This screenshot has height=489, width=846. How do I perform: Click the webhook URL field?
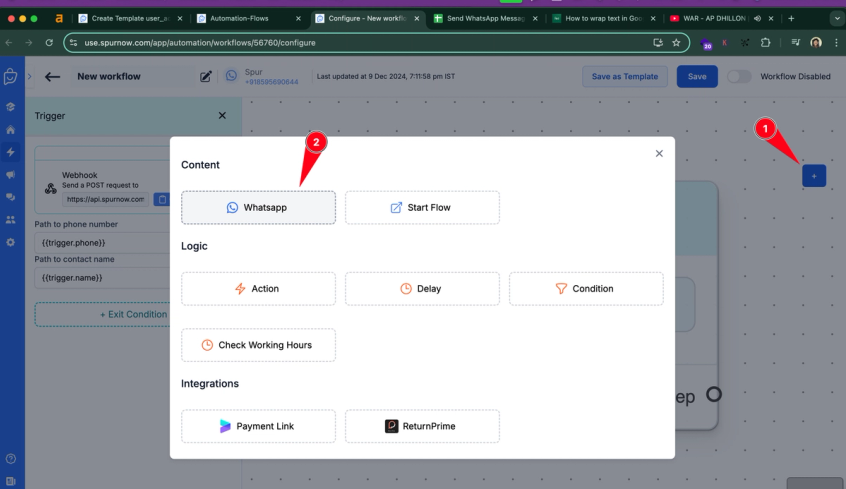106,199
